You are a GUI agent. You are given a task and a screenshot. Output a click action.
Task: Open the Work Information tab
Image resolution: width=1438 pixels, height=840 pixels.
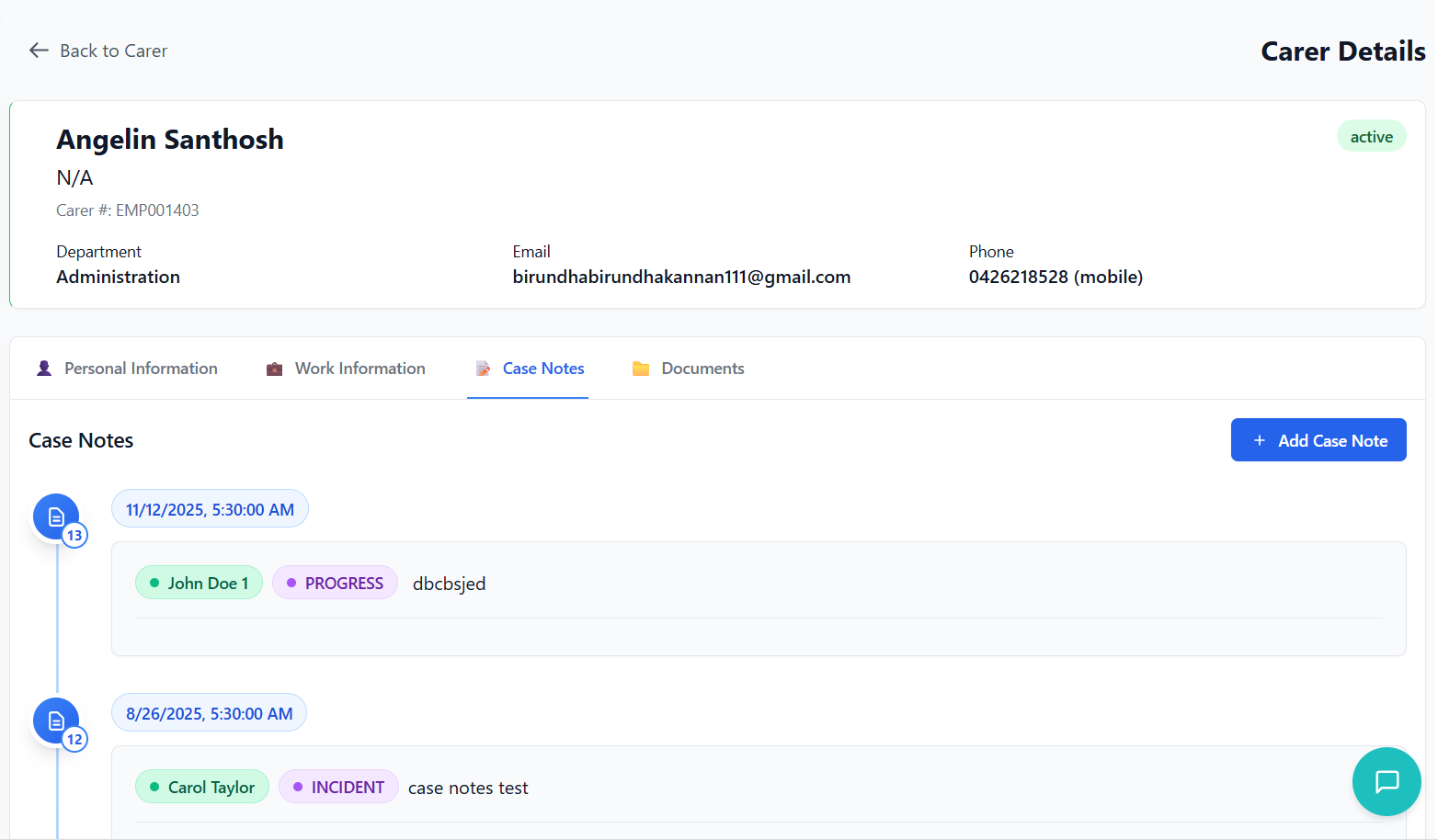coord(359,369)
